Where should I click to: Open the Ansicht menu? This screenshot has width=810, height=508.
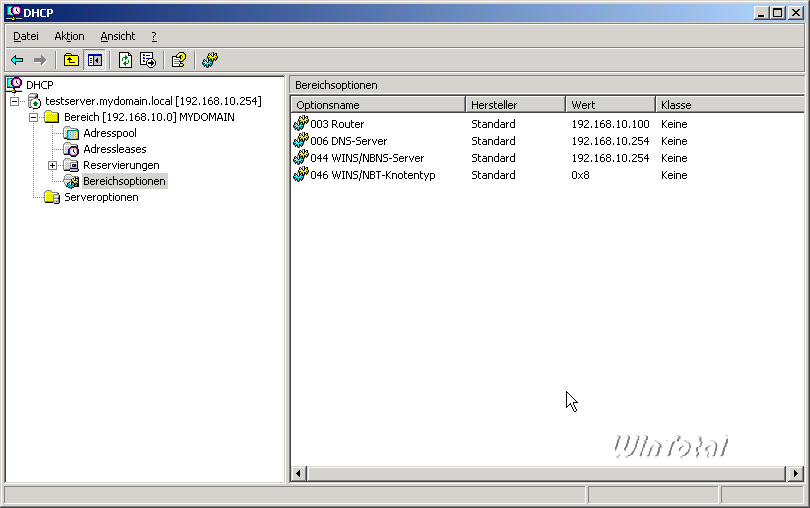118,36
